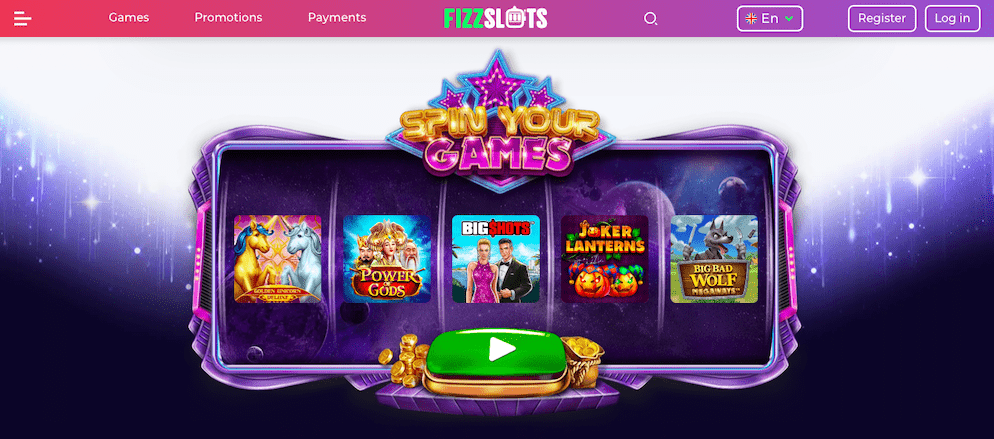Click the FizzSlots logo

pos(496,18)
